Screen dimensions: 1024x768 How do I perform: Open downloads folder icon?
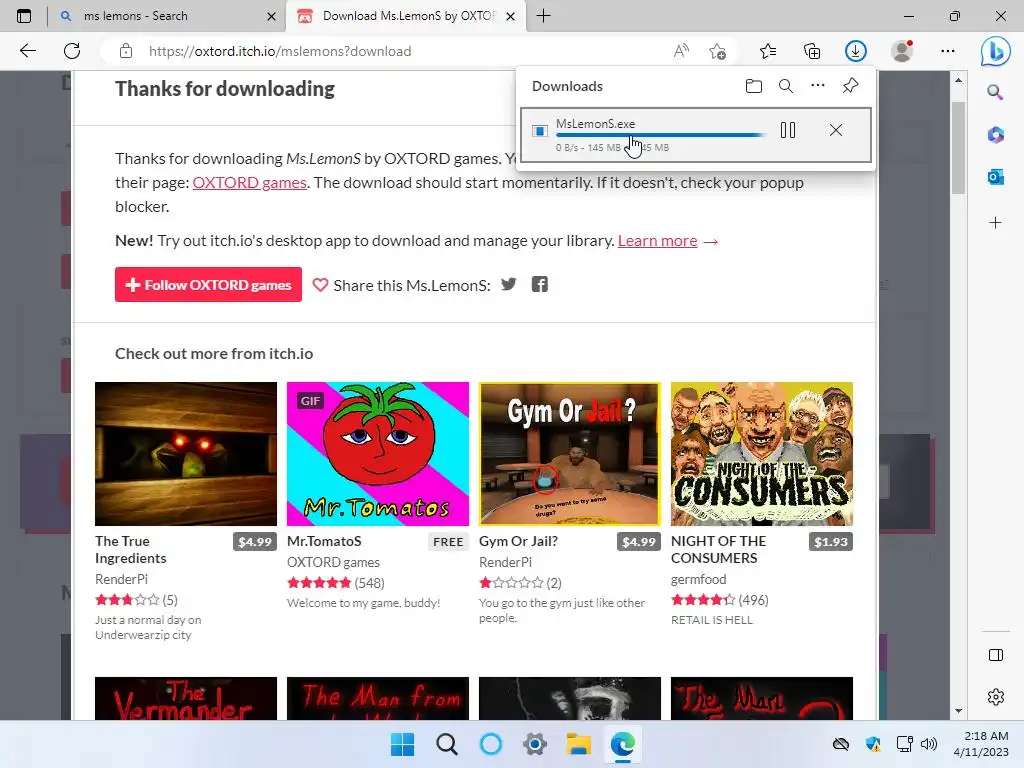click(754, 86)
